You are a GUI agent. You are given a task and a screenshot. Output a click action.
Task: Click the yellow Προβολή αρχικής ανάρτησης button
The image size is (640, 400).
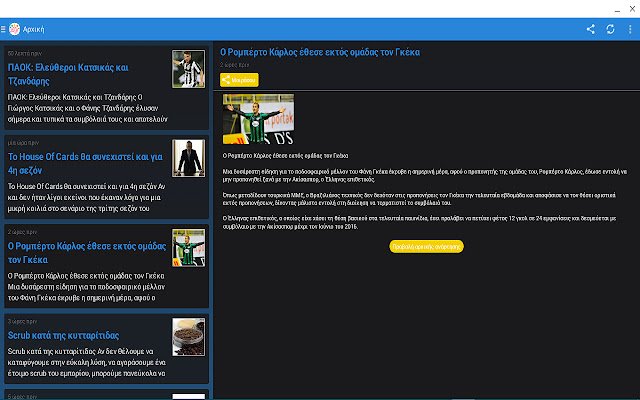427,247
